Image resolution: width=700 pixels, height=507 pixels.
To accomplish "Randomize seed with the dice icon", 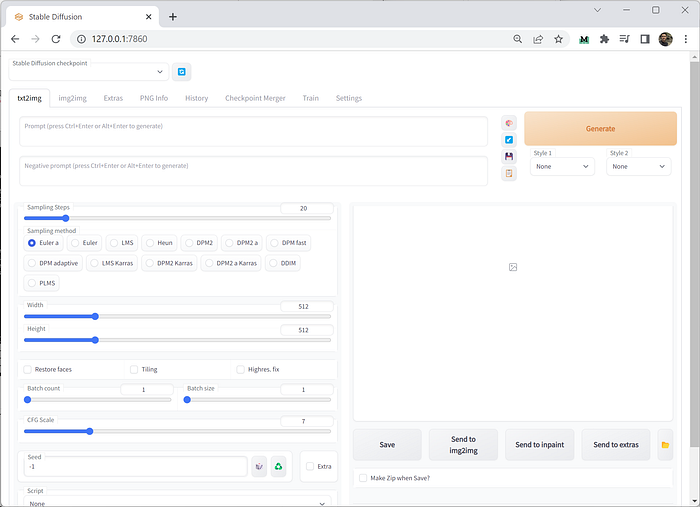I will coord(259,466).
